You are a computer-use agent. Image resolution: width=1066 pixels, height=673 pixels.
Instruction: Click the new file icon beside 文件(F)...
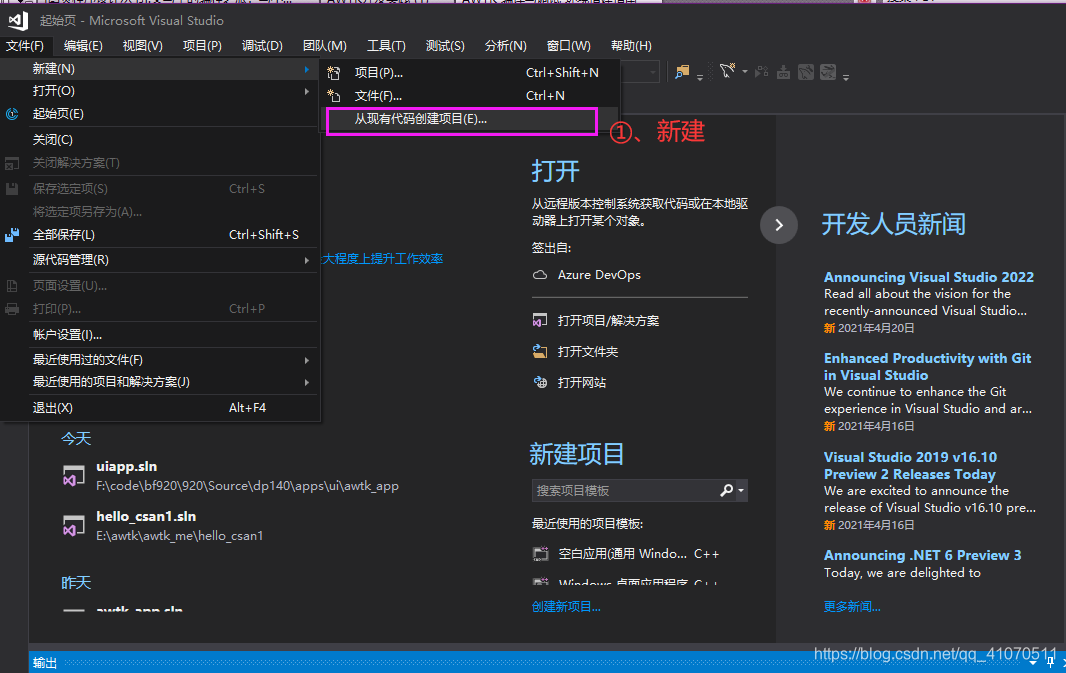[x=334, y=96]
